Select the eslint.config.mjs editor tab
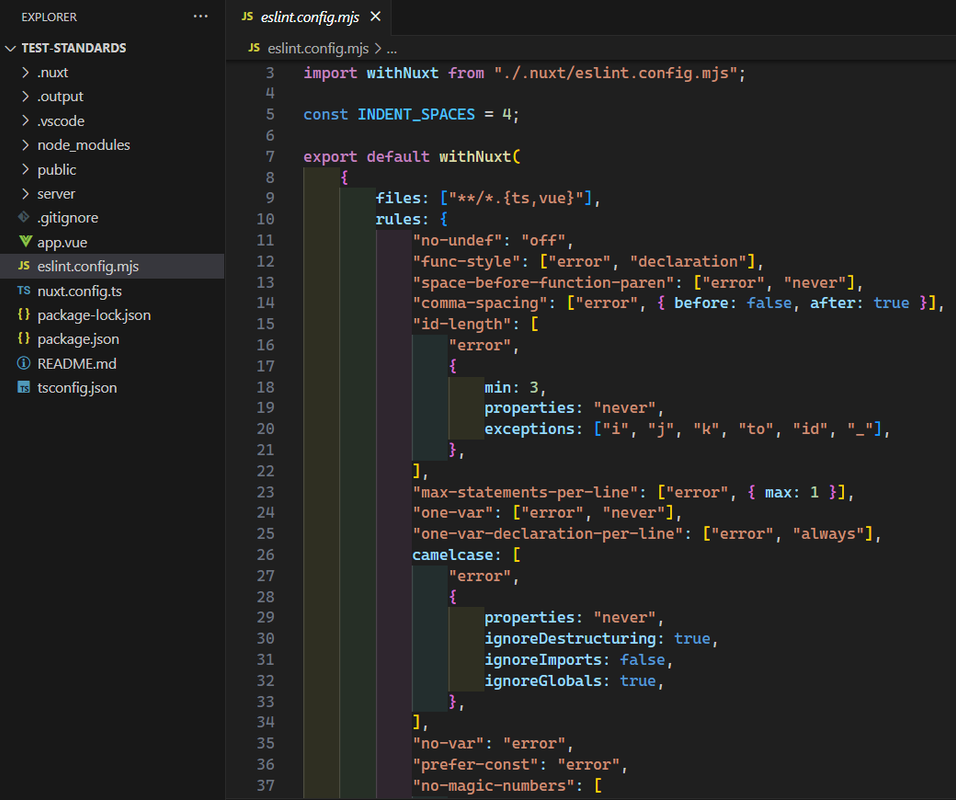The height and width of the screenshot is (800, 956). (310, 17)
